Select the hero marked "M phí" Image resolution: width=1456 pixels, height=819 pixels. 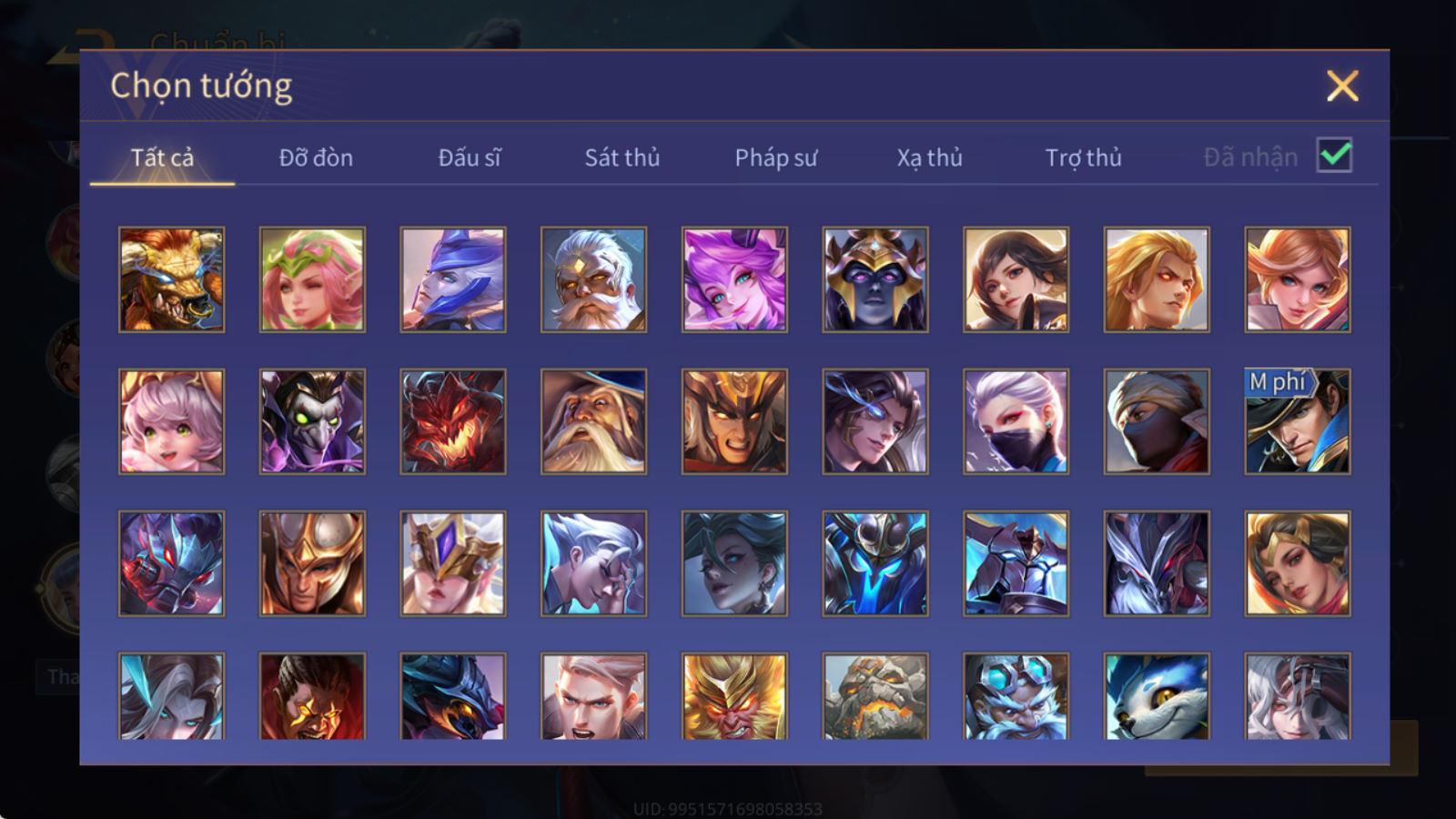click(x=1298, y=421)
